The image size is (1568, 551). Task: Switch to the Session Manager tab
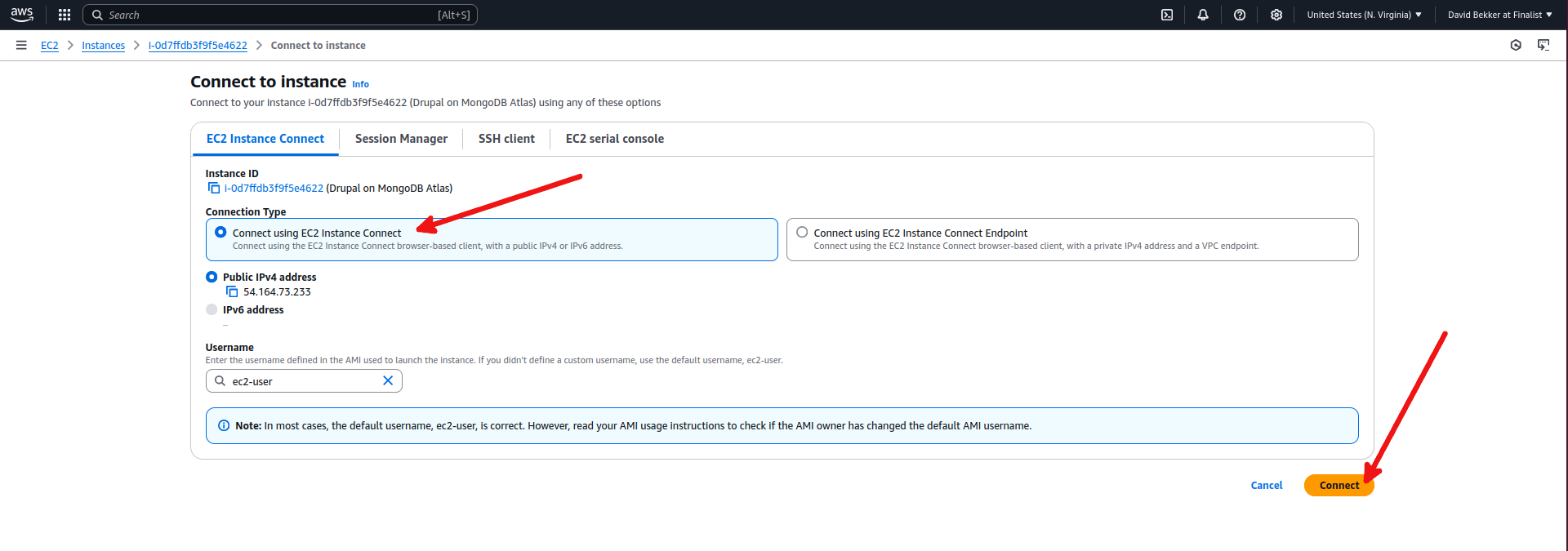pos(401,139)
